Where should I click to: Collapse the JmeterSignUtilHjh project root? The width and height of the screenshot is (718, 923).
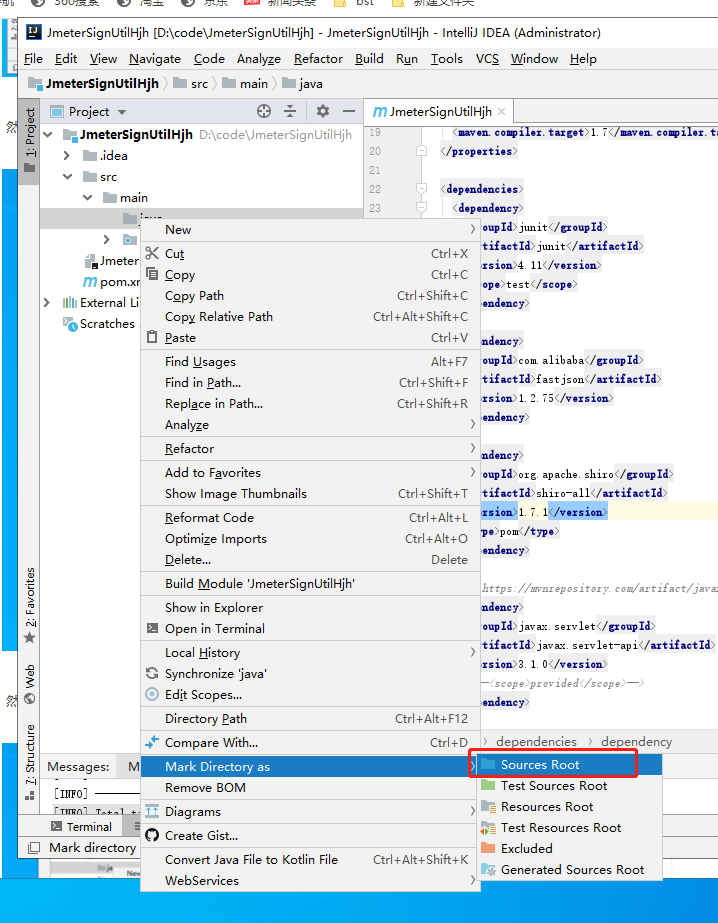[x=48, y=135]
